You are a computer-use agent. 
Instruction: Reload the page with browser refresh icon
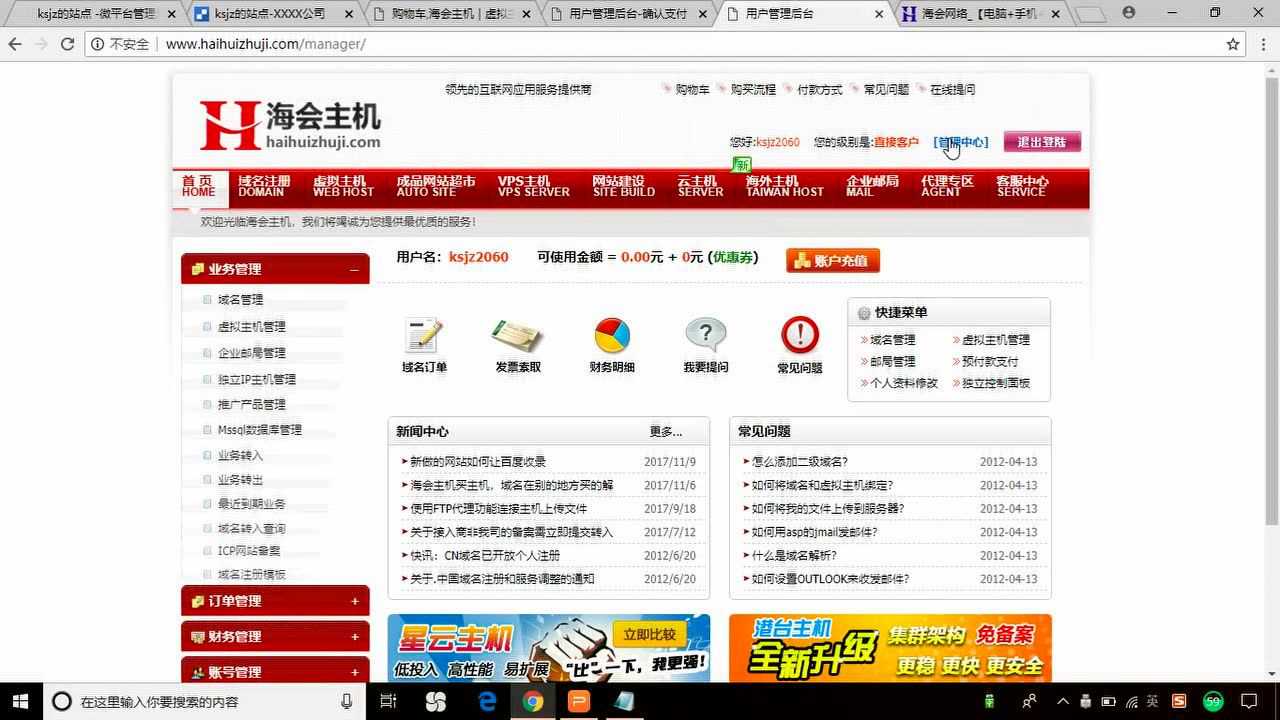tap(67, 44)
